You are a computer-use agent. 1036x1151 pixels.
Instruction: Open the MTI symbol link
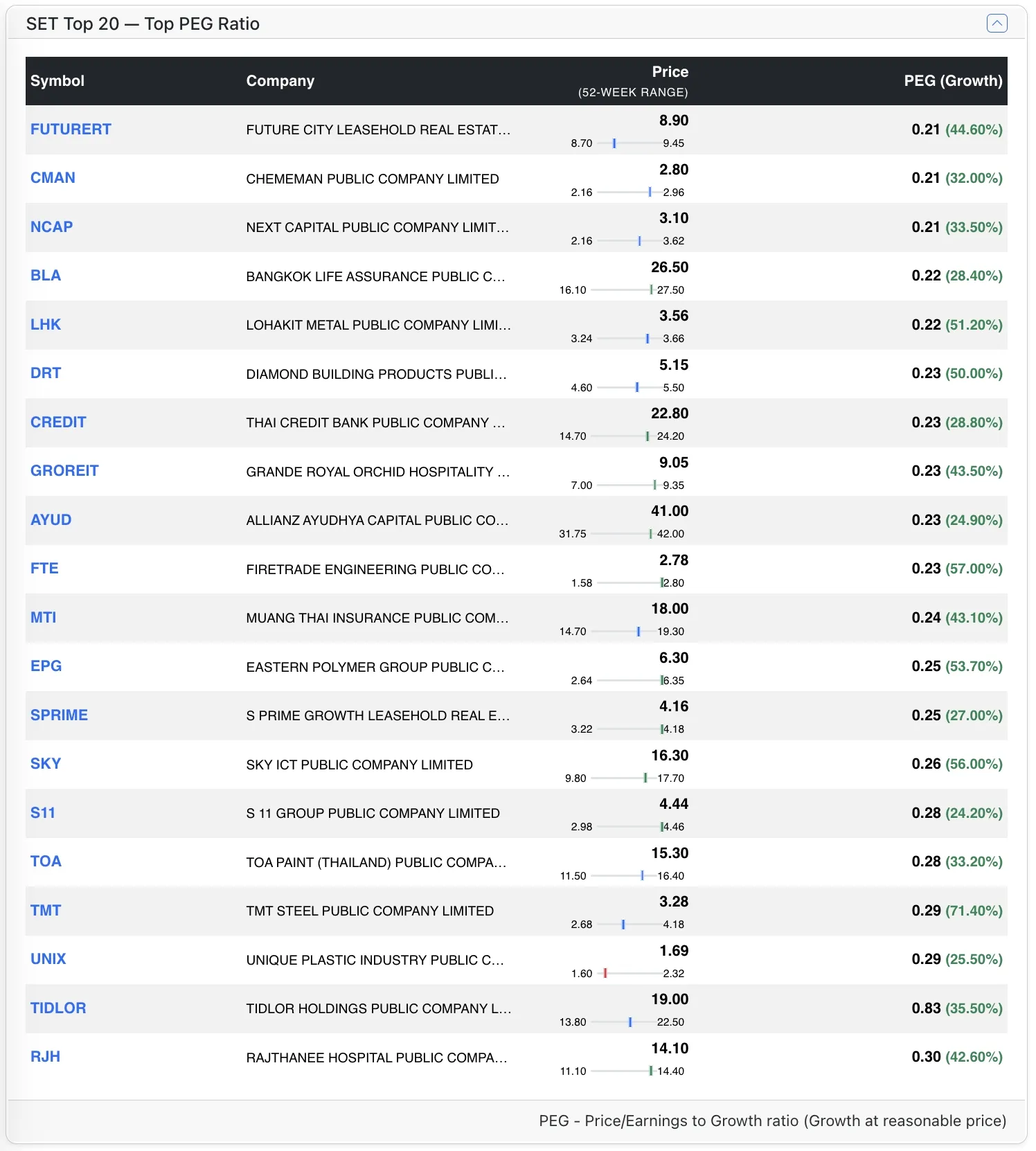pyautogui.click(x=44, y=618)
